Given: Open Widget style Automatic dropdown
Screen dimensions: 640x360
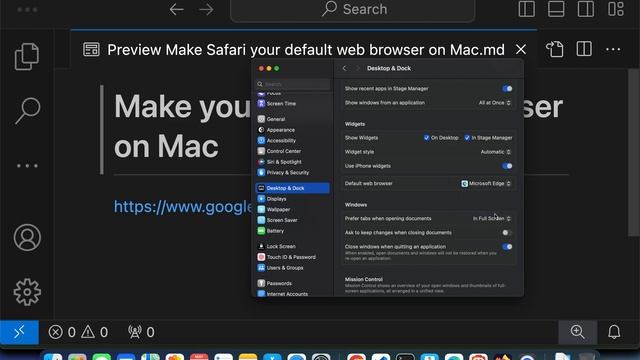Looking at the screenshot, I should tap(496, 152).
